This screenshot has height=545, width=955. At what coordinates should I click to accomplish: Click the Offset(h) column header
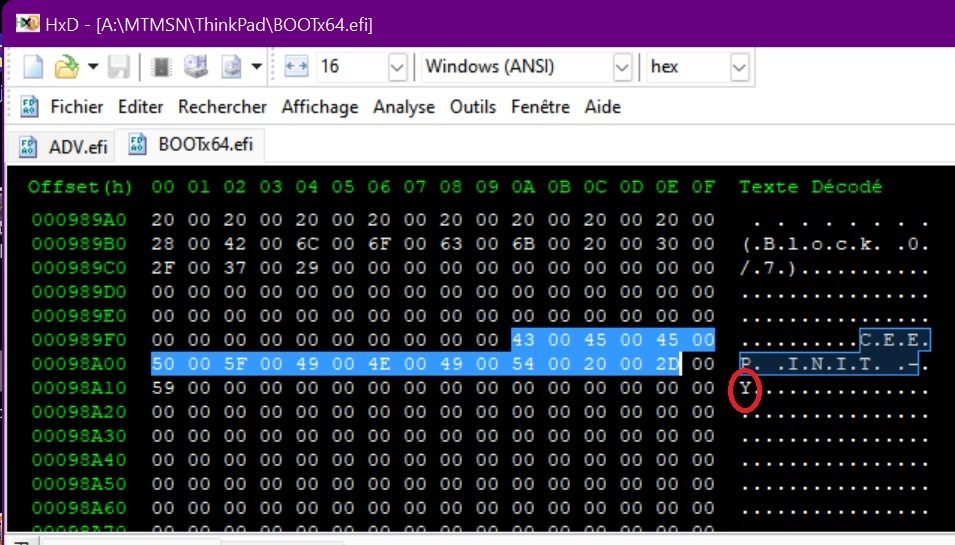[80, 187]
